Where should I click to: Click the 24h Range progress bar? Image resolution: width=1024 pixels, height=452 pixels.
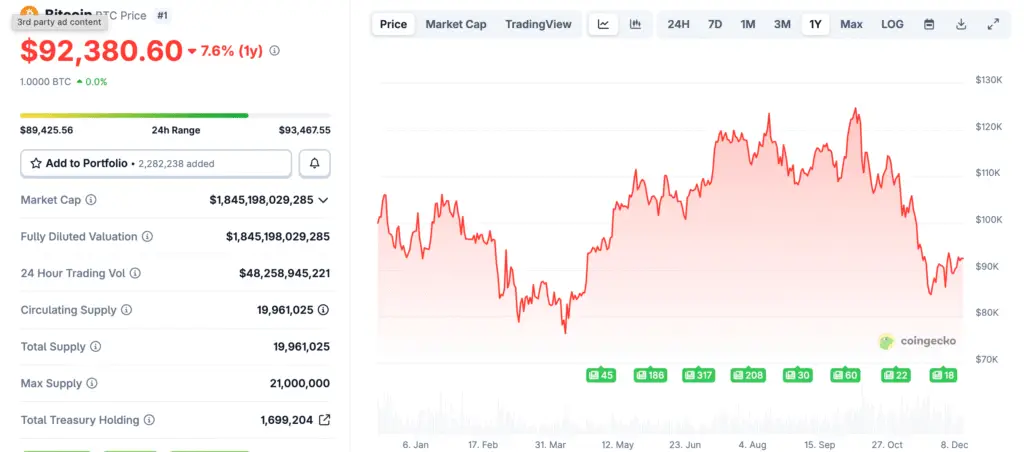(x=175, y=115)
